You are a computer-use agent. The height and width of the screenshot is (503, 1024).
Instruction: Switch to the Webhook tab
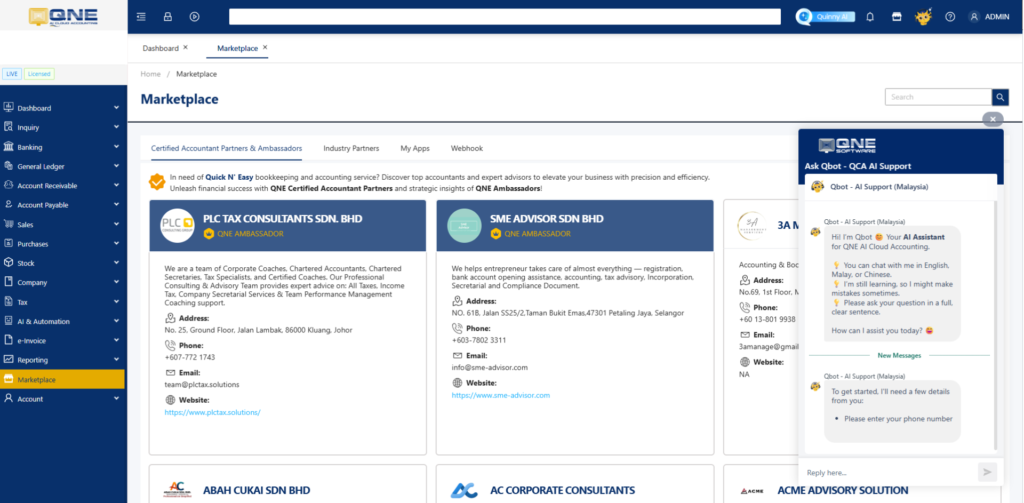pyautogui.click(x=466, y=148)
